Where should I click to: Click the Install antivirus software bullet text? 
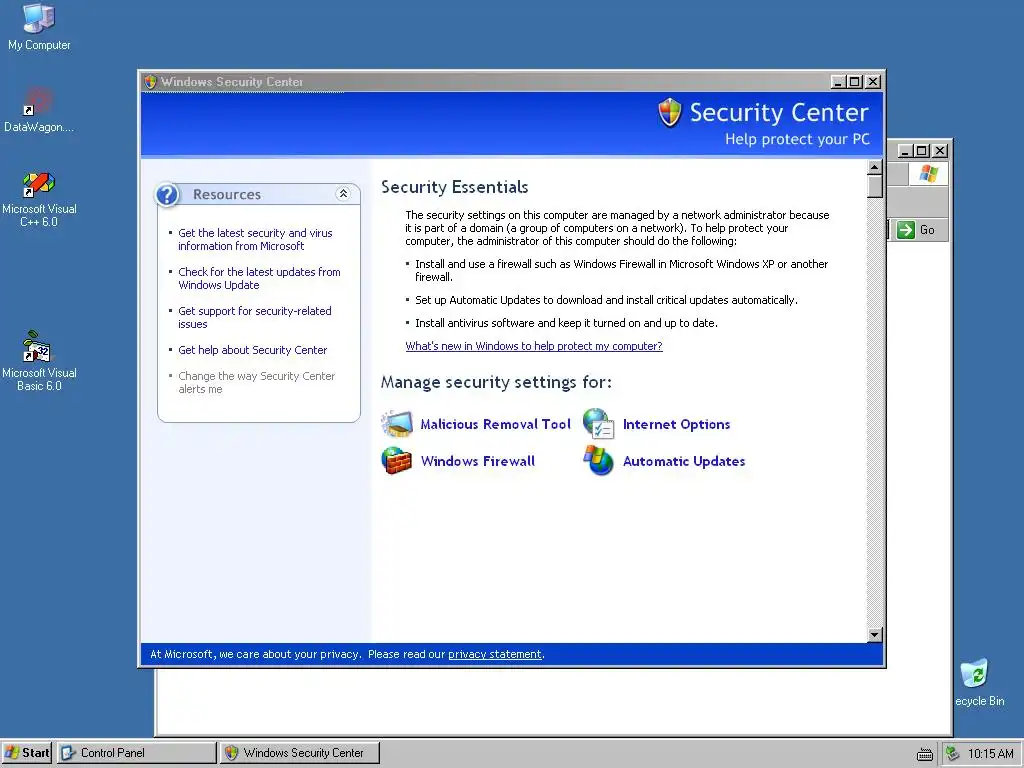(566, 323)
